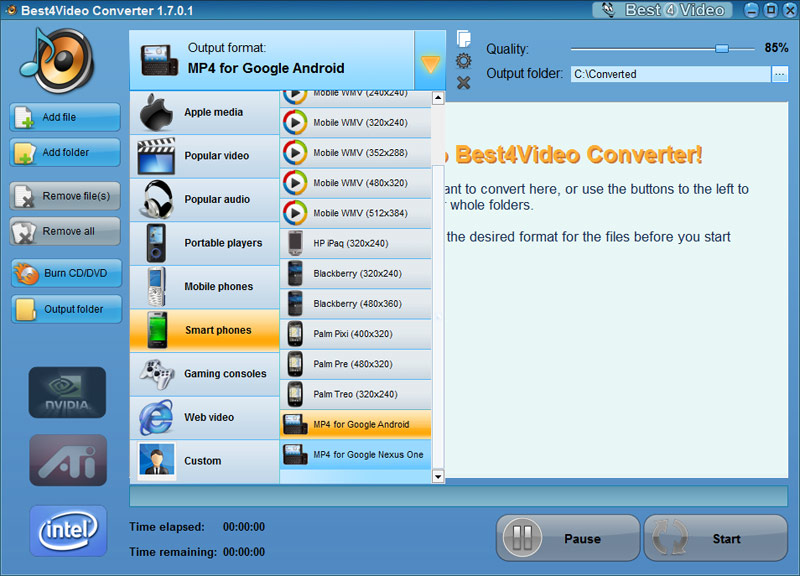The height and width of the screenshot is (576, 800).
Task: Click the Portable players device icon
Action: pos(156,243)
